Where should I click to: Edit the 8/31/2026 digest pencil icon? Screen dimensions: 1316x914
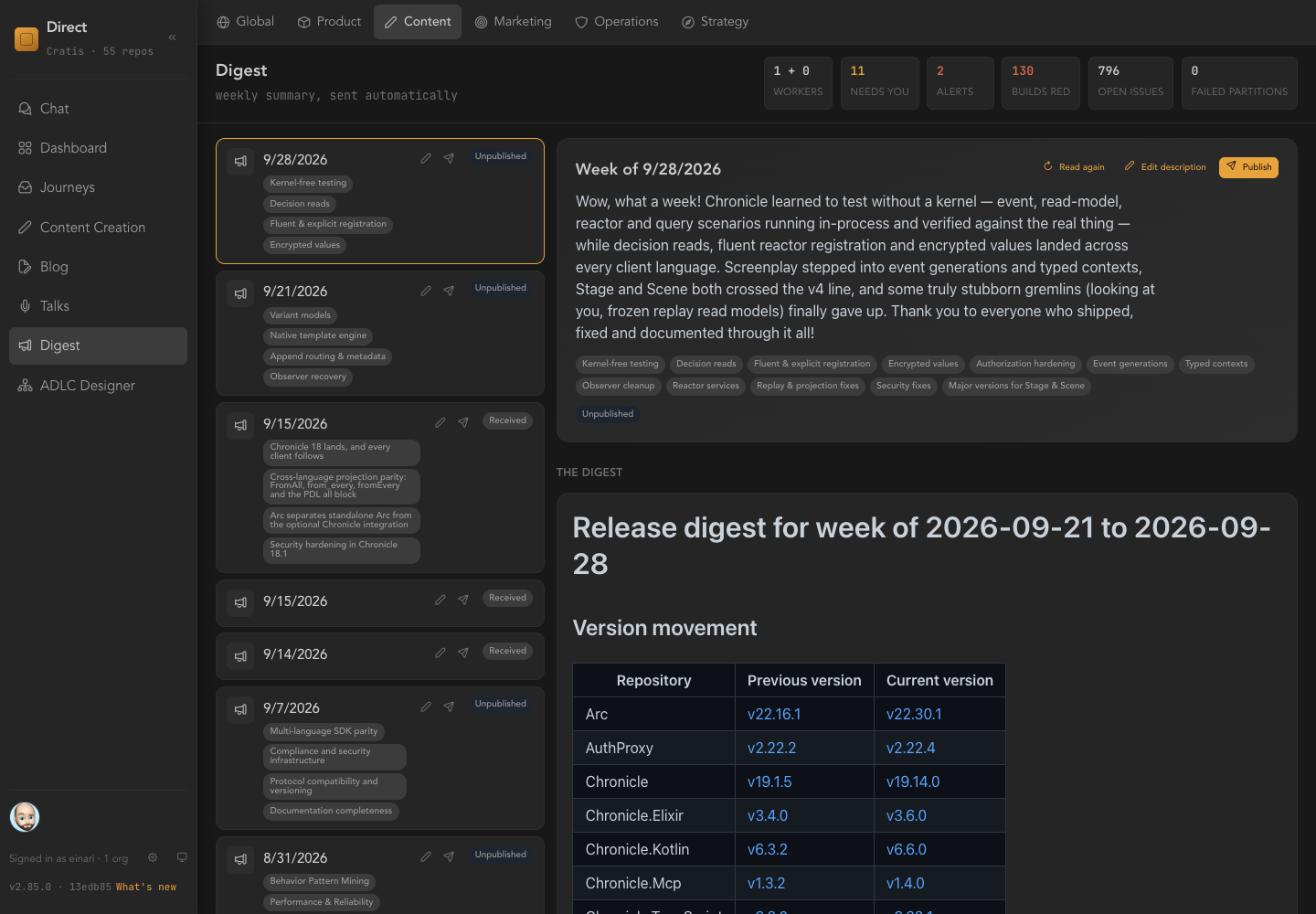pos(426,856)
